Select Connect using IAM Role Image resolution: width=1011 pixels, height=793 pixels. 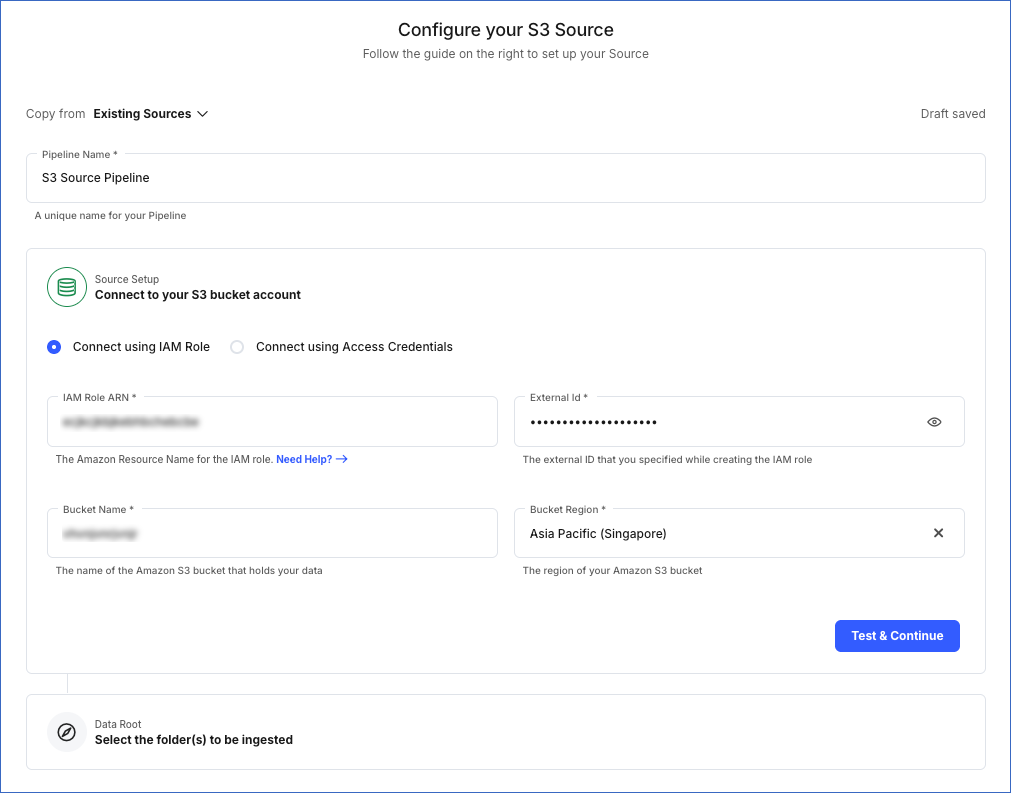[55, 347]
